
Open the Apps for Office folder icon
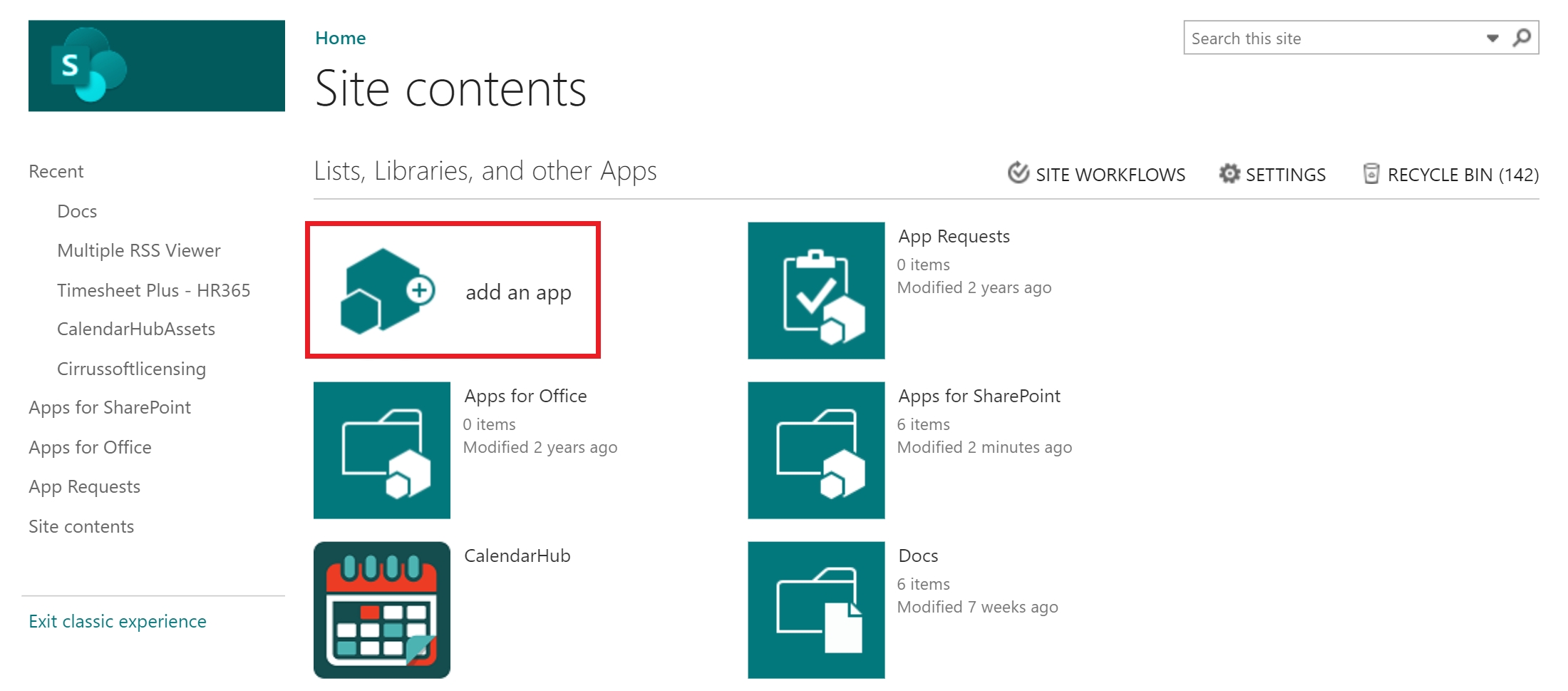point(382,450)
